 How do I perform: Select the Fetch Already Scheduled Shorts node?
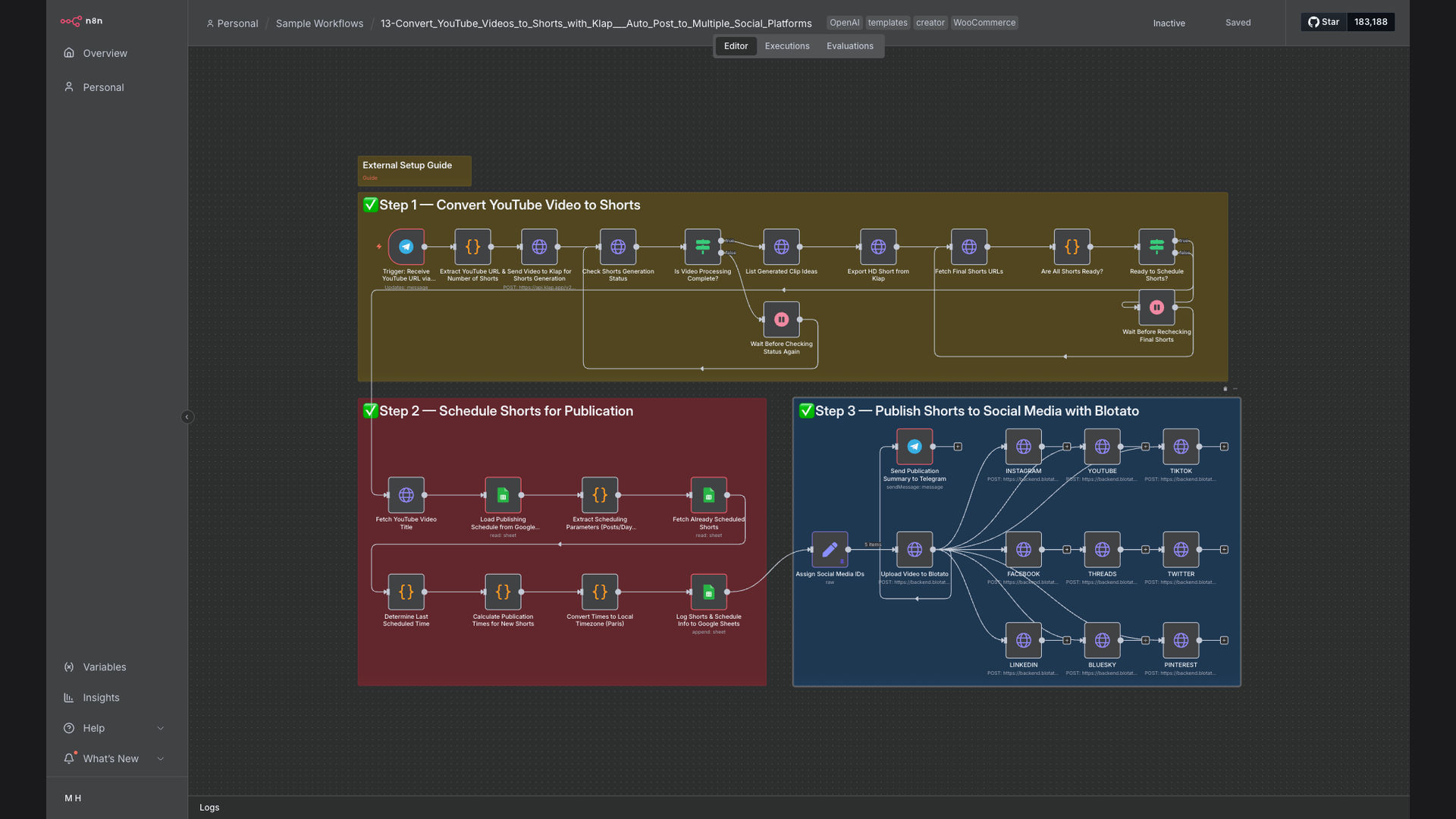[709, 495]
